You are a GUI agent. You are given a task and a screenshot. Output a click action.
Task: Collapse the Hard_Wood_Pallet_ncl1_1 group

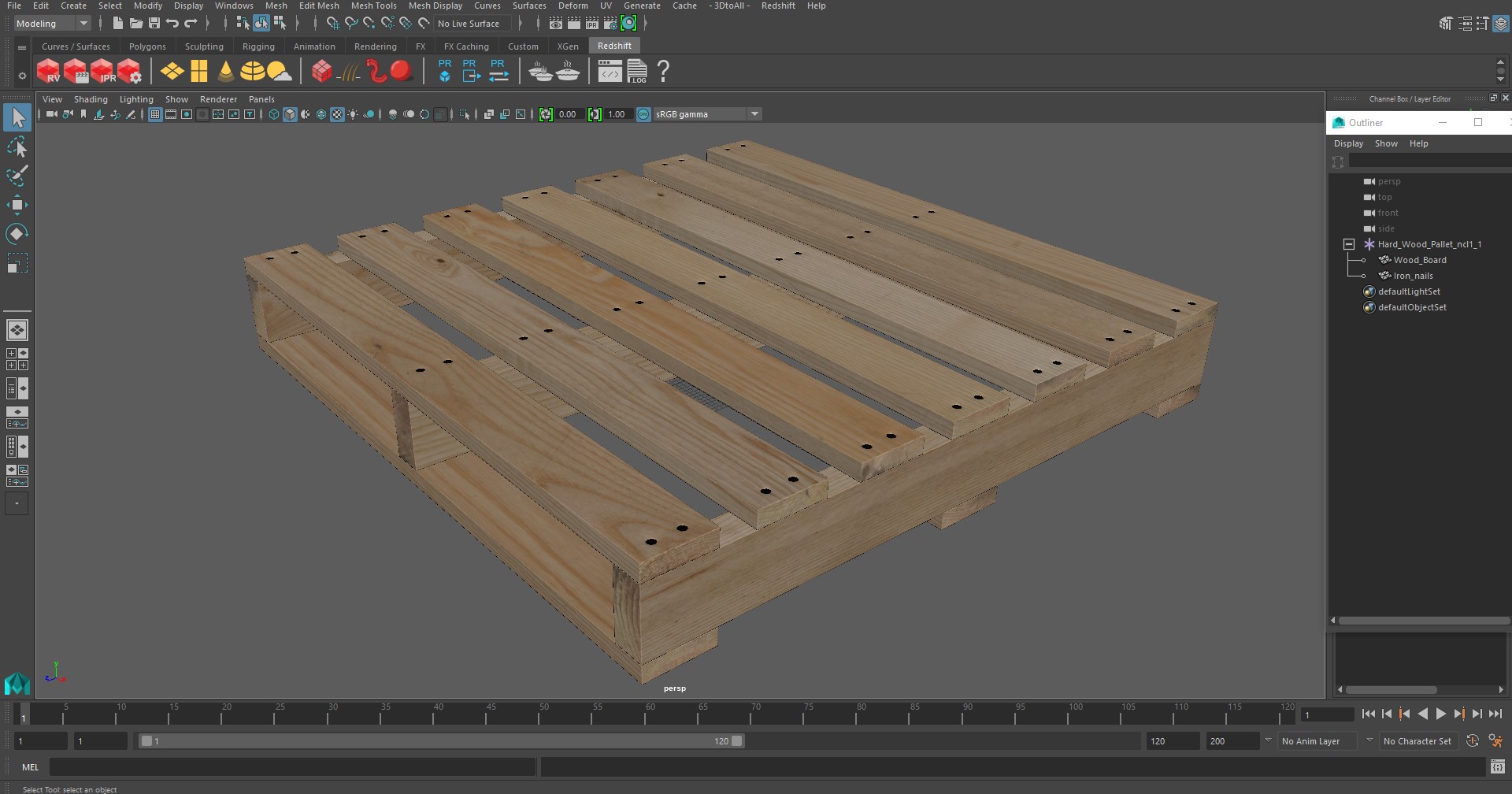[x=1348, y=244]
